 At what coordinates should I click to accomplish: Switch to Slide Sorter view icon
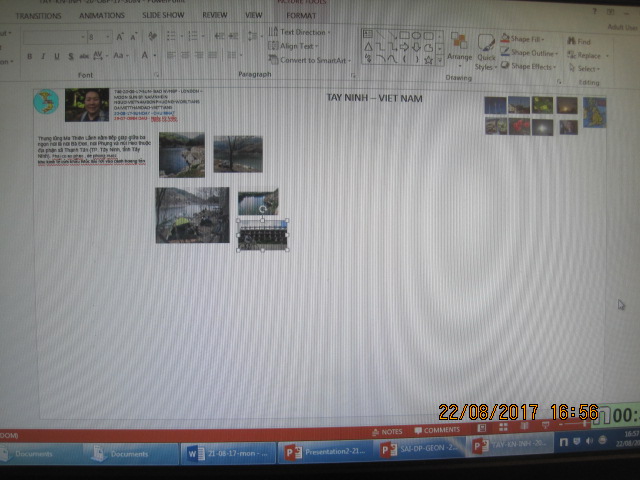click(503, 427)
